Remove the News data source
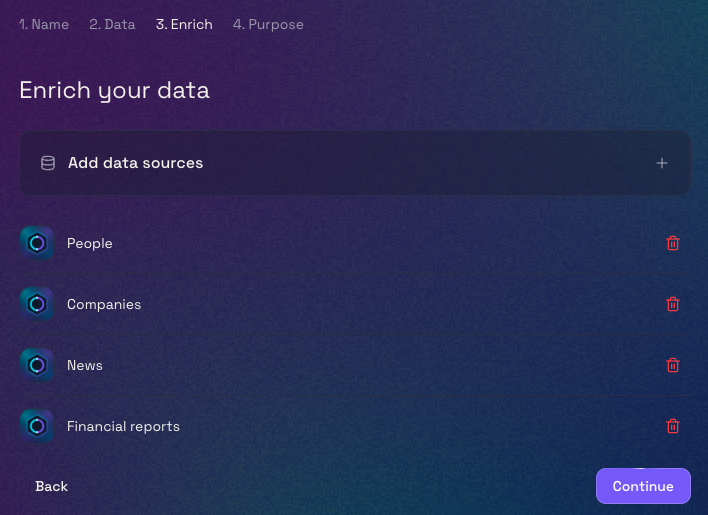The image size is (708, 515). click(673, 365)
